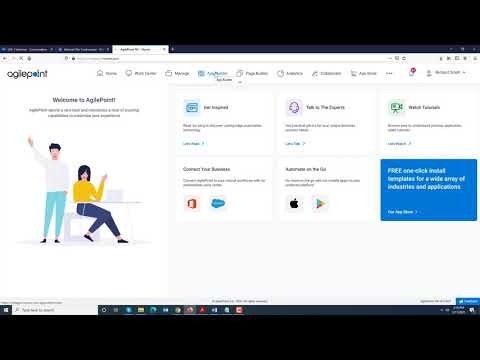
Task: Click the browser Forward arrow
Action: [13, 58]
